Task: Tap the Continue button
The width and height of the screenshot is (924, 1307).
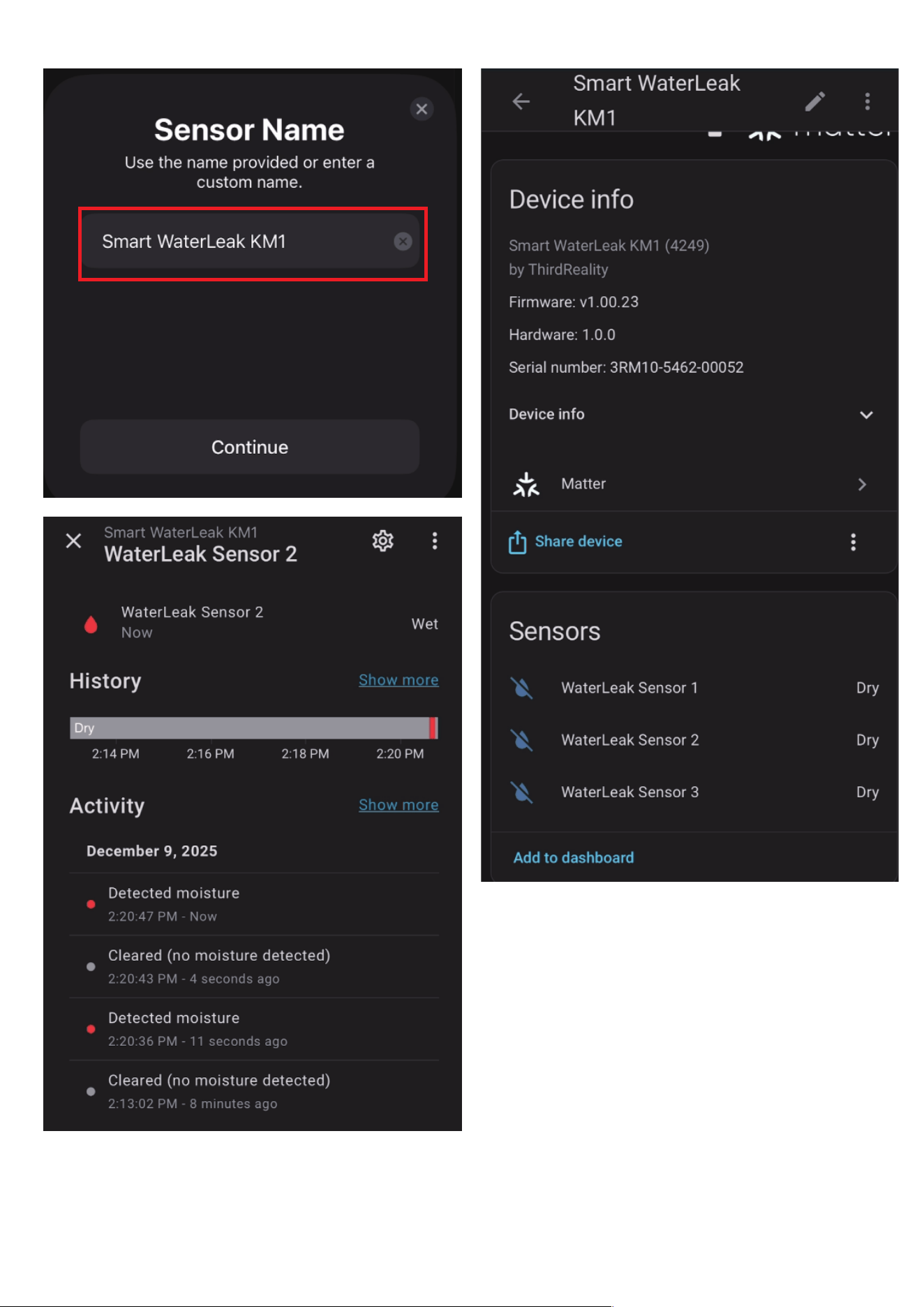Action: coord(250,447)
